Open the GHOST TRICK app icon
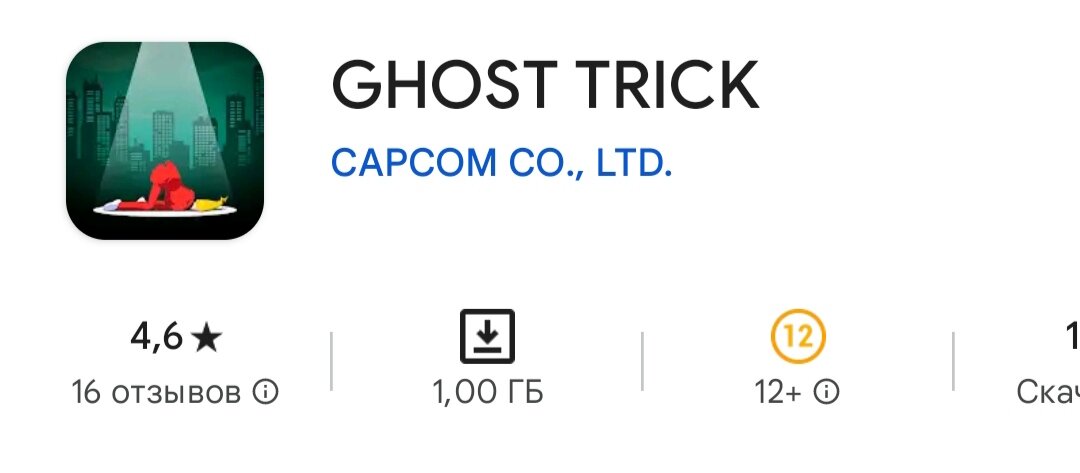This screenshot has height=473, width=1080. click(x=165, y=140)
